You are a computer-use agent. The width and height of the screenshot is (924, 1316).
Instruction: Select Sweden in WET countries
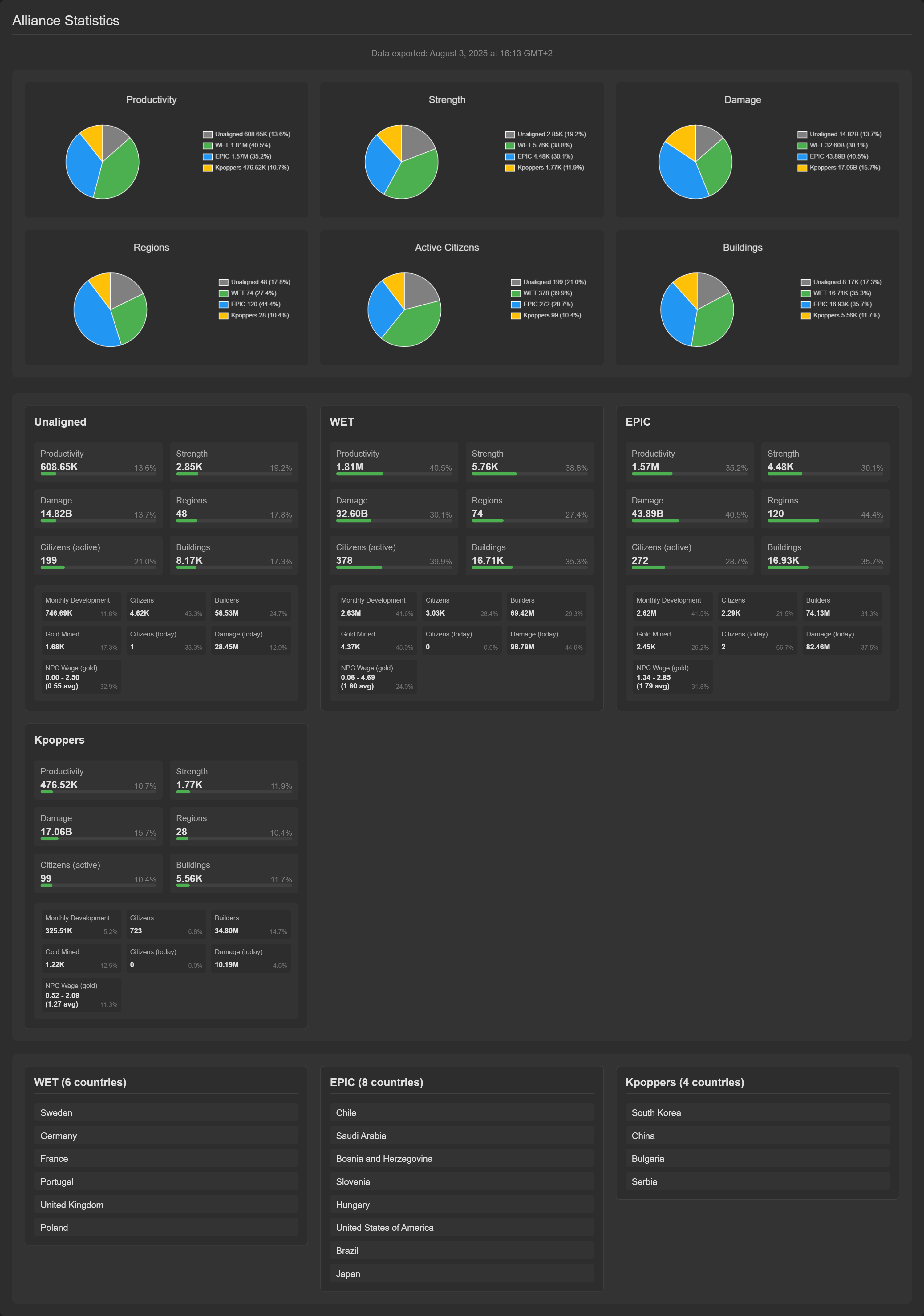[166, 1112]
